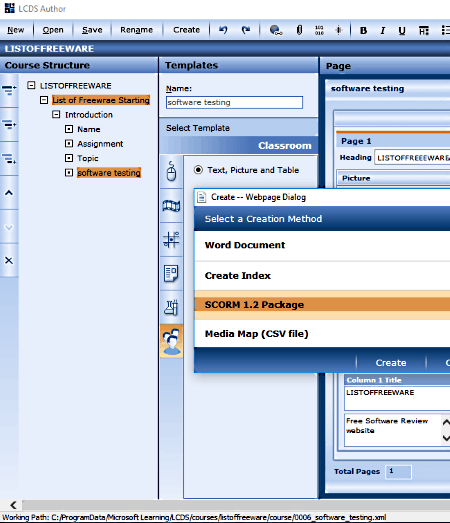Click the Column 1 Title text field
This screenshot has width=450, height=523.
pyautogui.click(x=397, y=398)
